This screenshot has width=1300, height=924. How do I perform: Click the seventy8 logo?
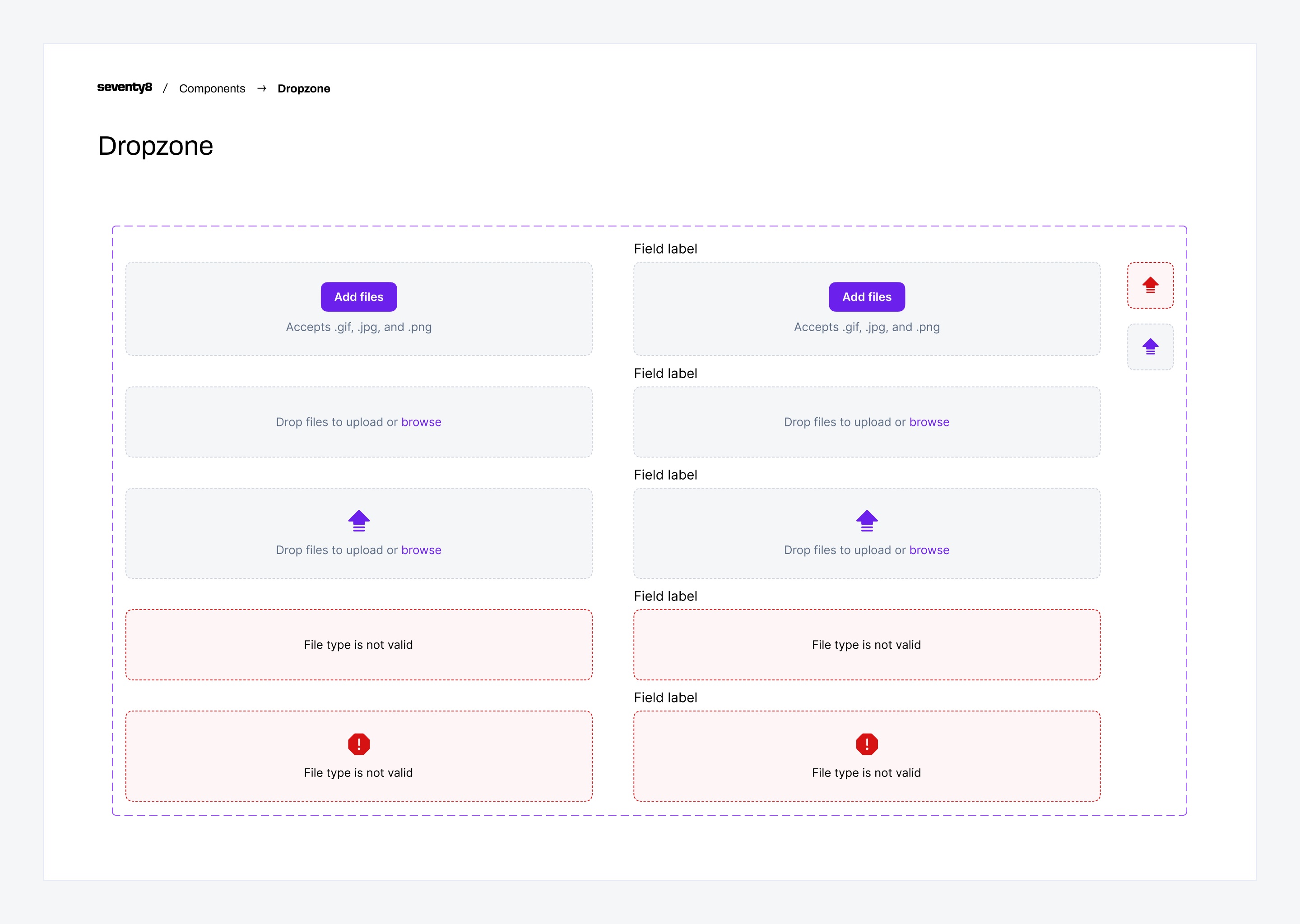pos(125,87)
